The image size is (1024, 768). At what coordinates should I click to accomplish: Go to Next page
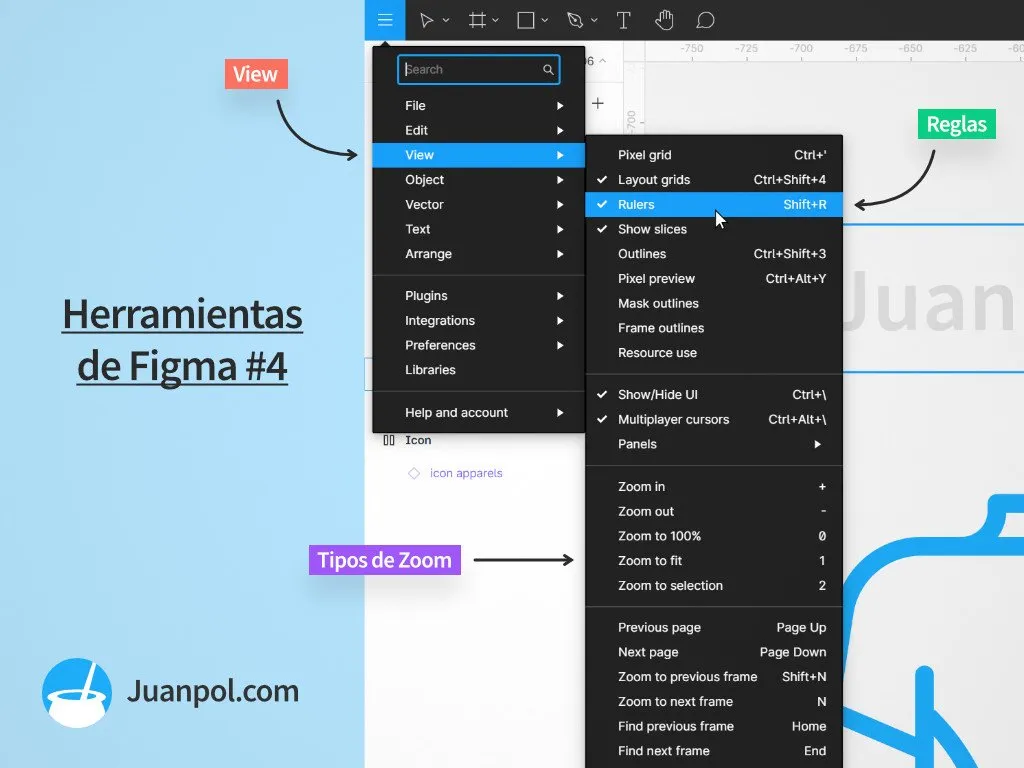(x=714, y=652)
